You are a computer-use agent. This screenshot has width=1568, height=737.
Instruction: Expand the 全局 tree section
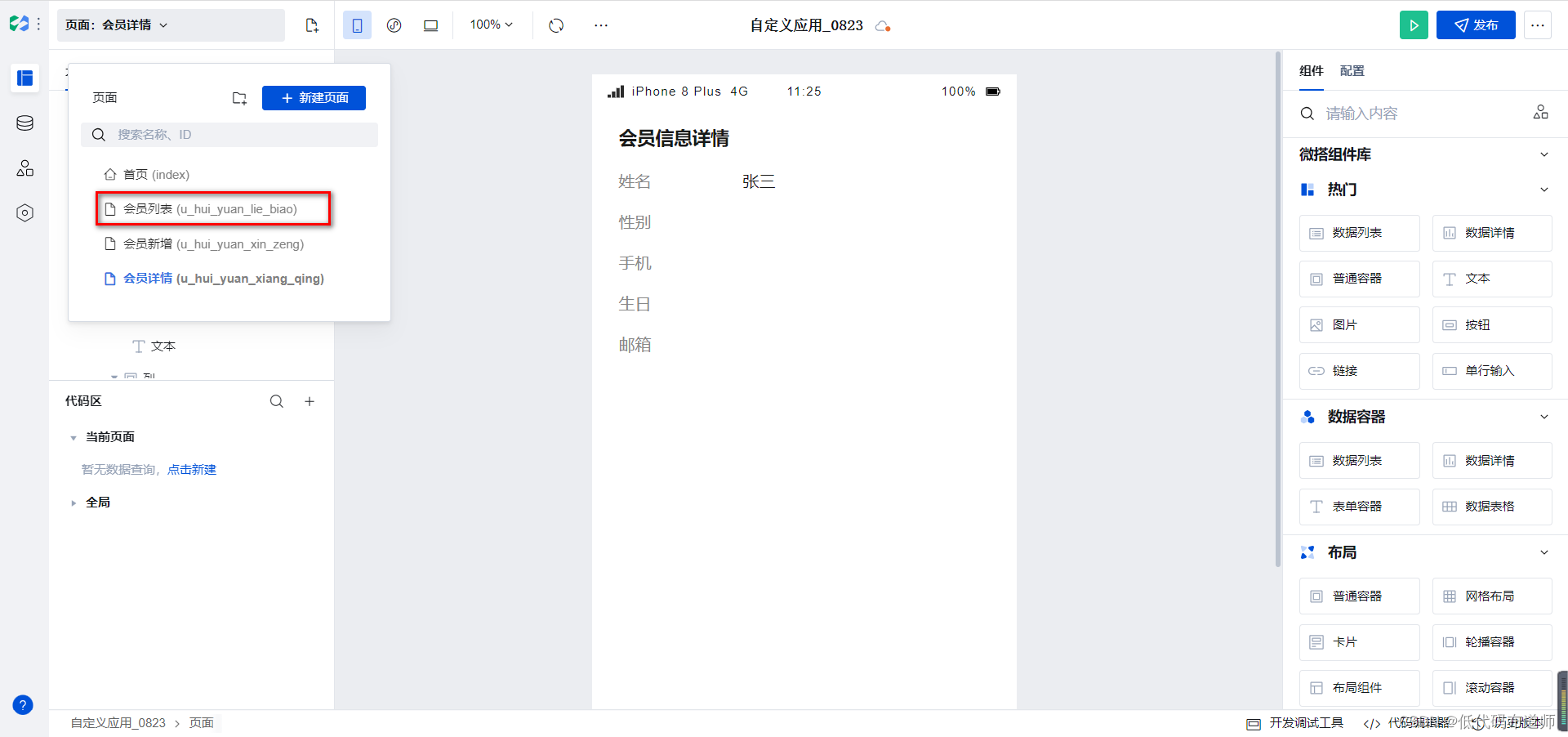pyautogui.click(x=73, y=503)
